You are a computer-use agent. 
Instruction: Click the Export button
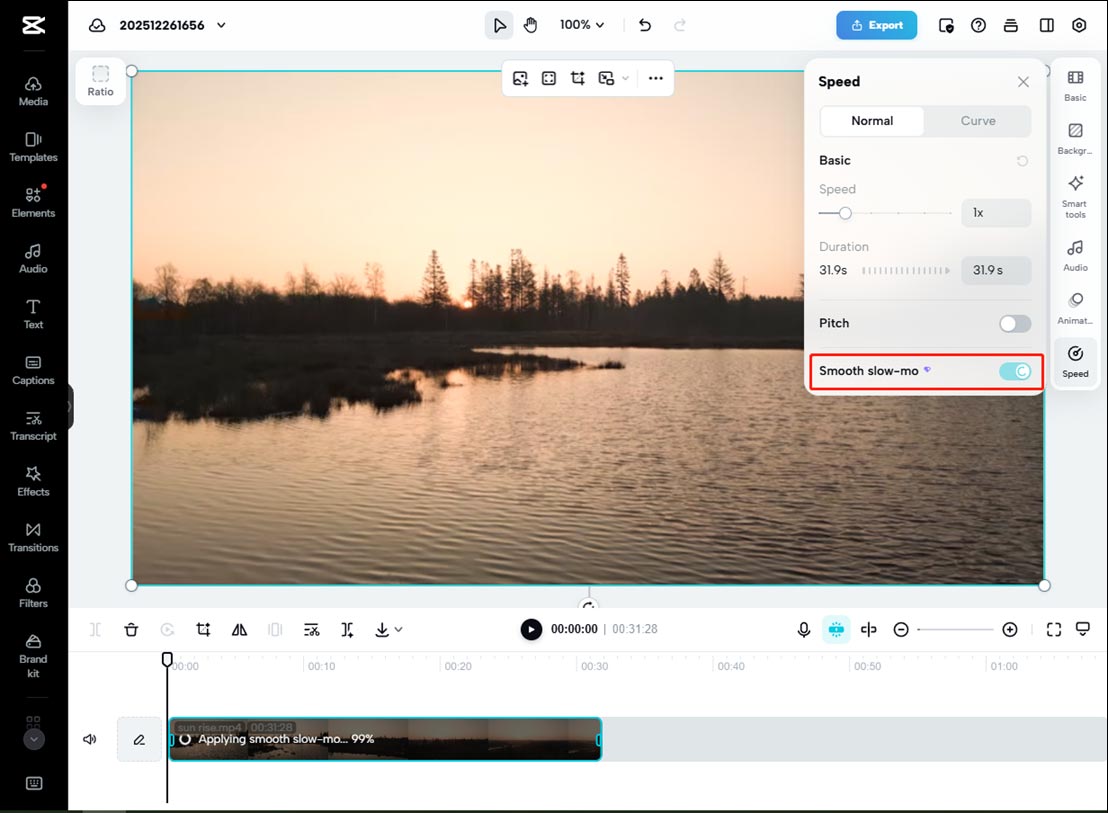click(x=876, y=25)
